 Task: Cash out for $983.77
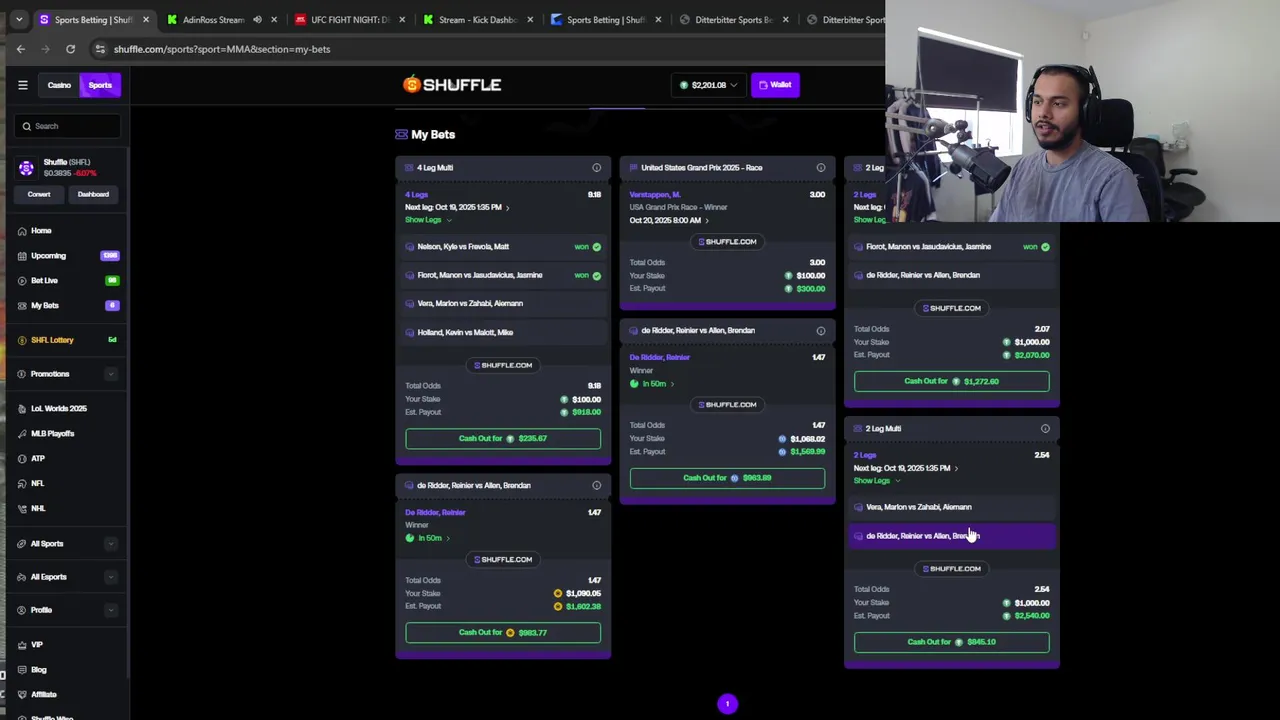[503, 632]
